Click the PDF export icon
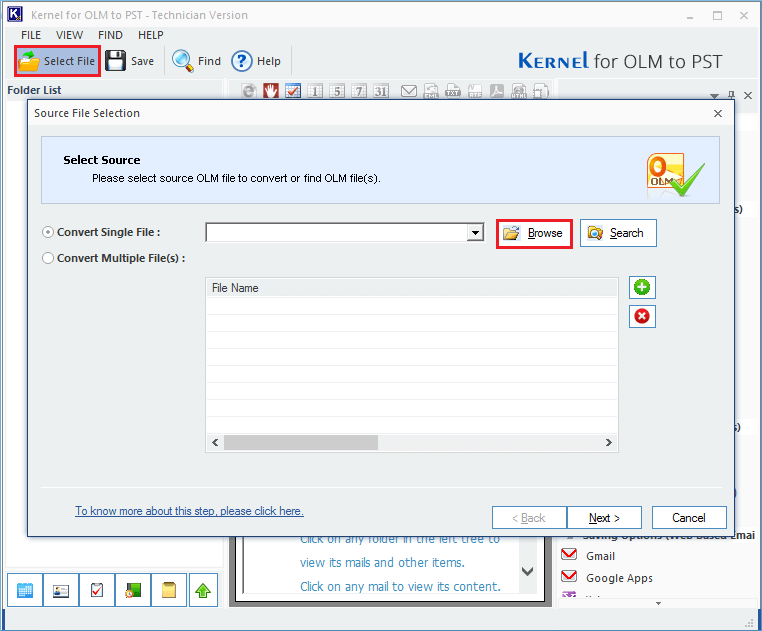Viewport: 762px width, 631px height. [497, 91]
